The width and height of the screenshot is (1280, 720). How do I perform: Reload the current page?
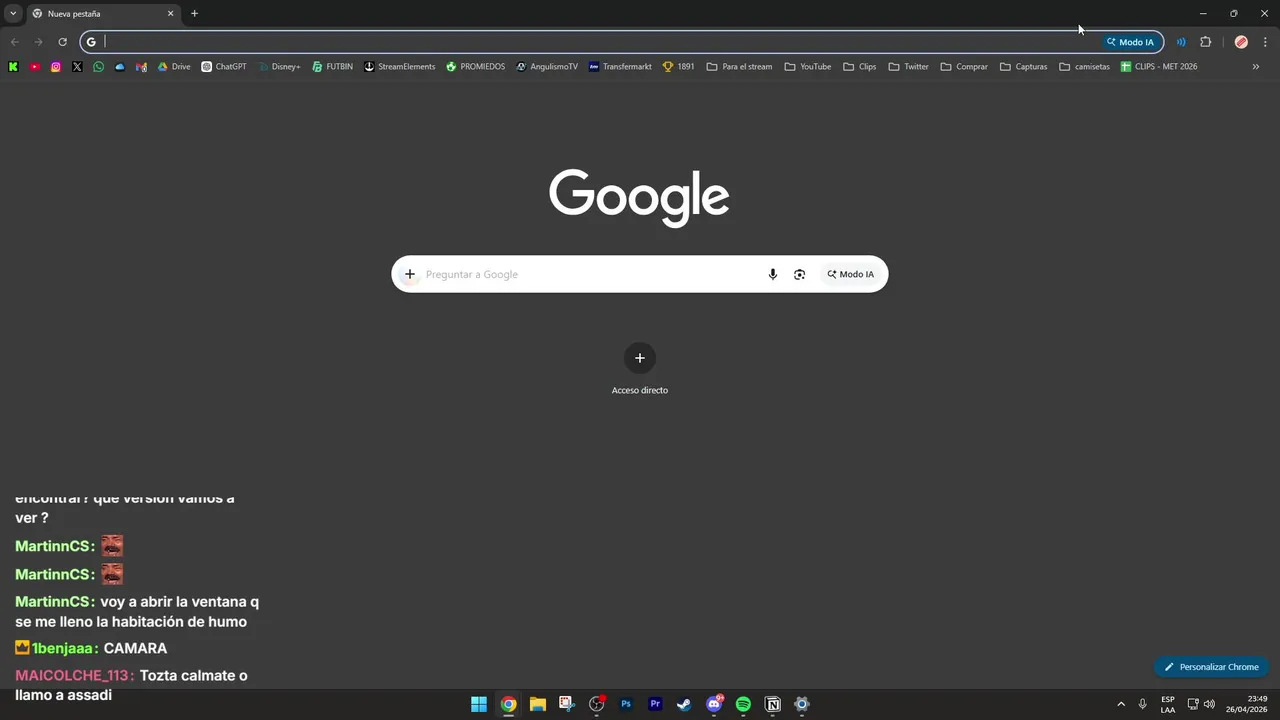click(62, 42)
